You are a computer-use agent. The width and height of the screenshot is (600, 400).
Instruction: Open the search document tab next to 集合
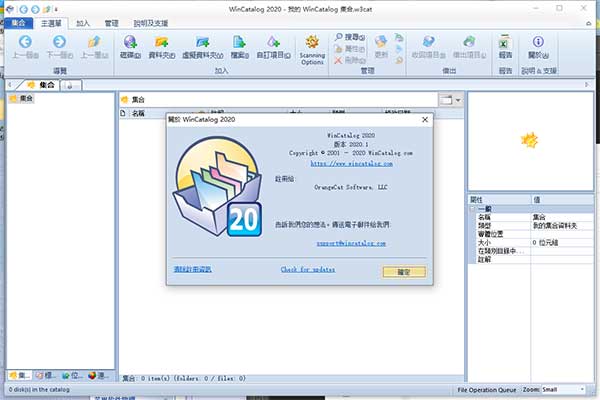[71, 85]
